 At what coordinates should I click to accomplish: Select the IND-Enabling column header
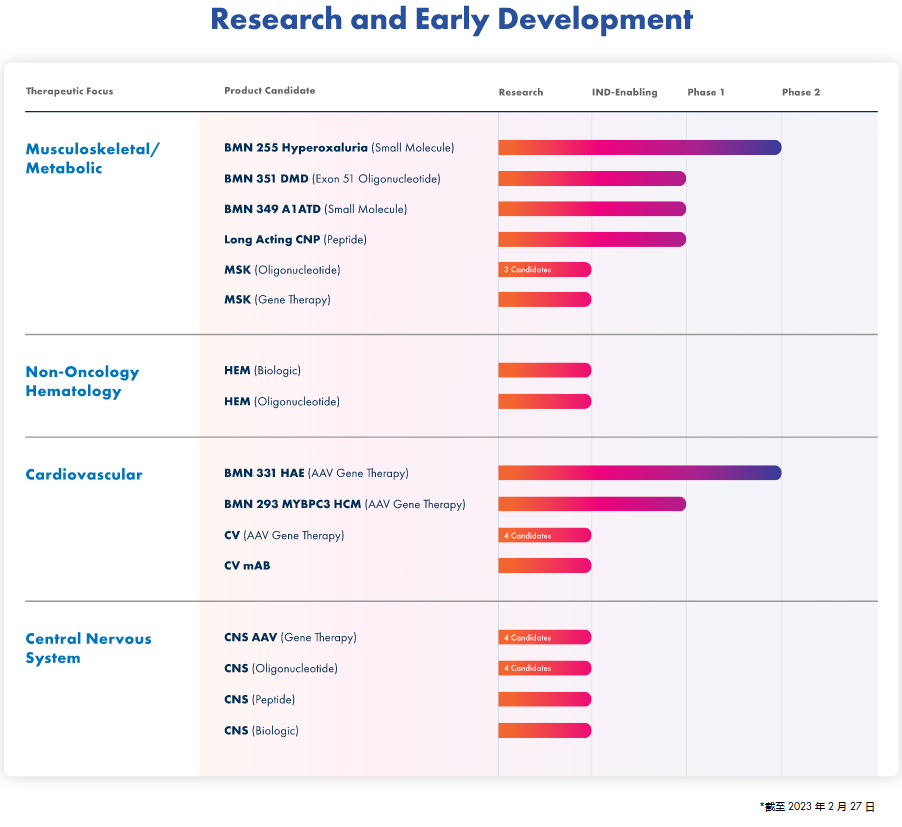click(x=624, y=92)
